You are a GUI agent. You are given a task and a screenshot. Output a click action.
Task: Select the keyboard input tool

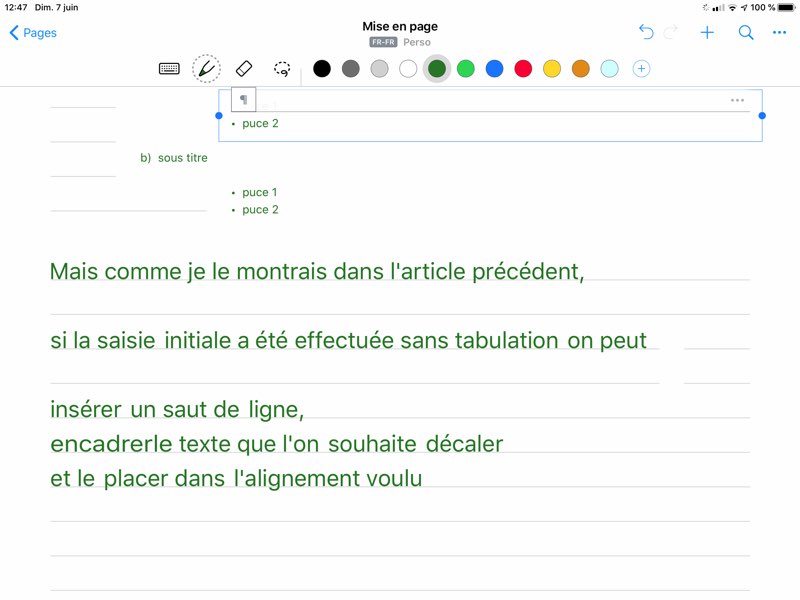(x=169, y=69)
